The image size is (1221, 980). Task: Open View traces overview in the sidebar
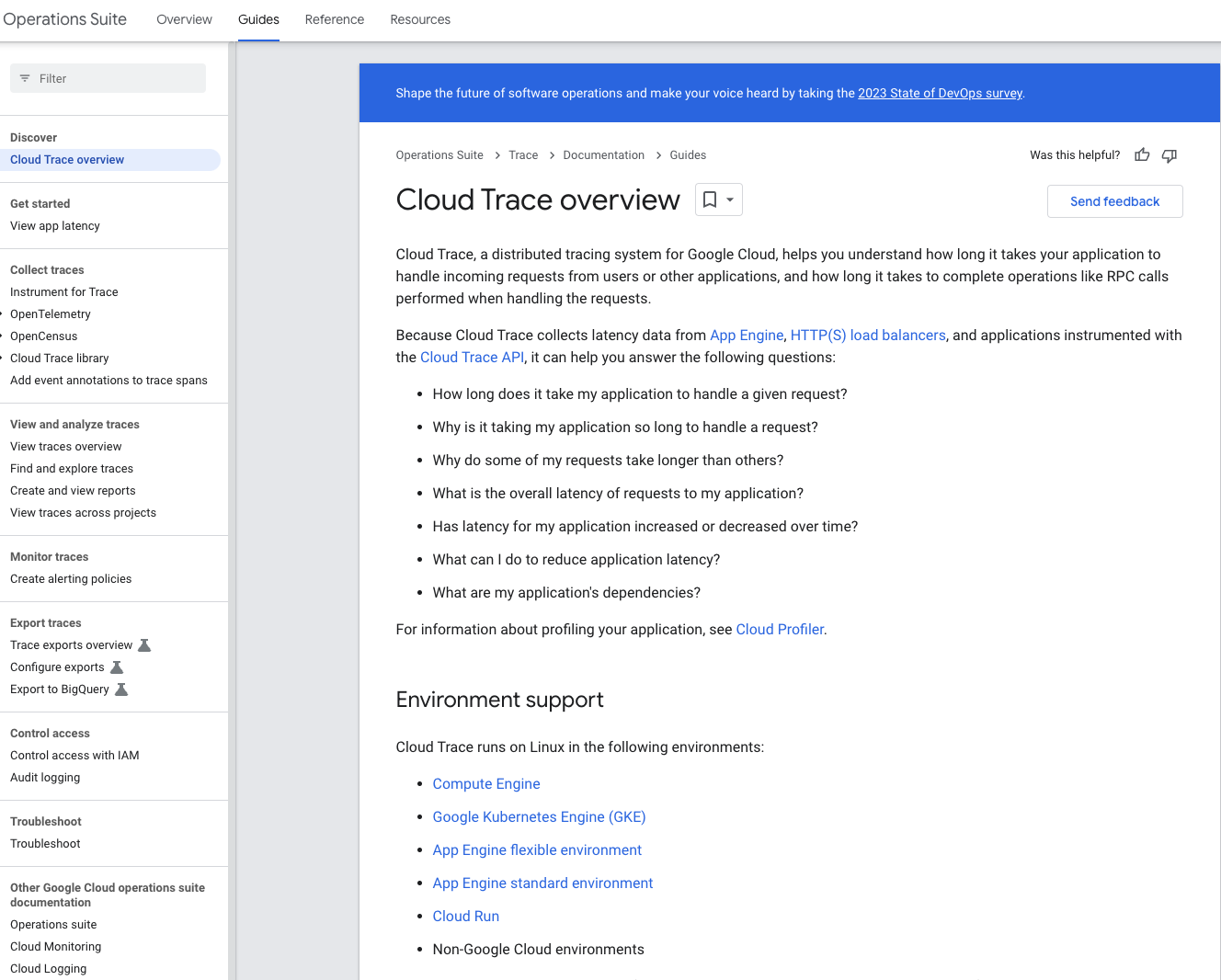pos(66,447)
